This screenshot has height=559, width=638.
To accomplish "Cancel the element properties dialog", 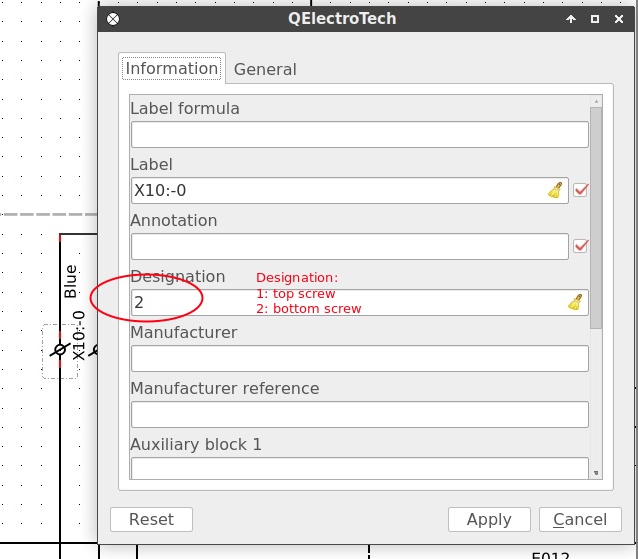I will coord(580,519).
